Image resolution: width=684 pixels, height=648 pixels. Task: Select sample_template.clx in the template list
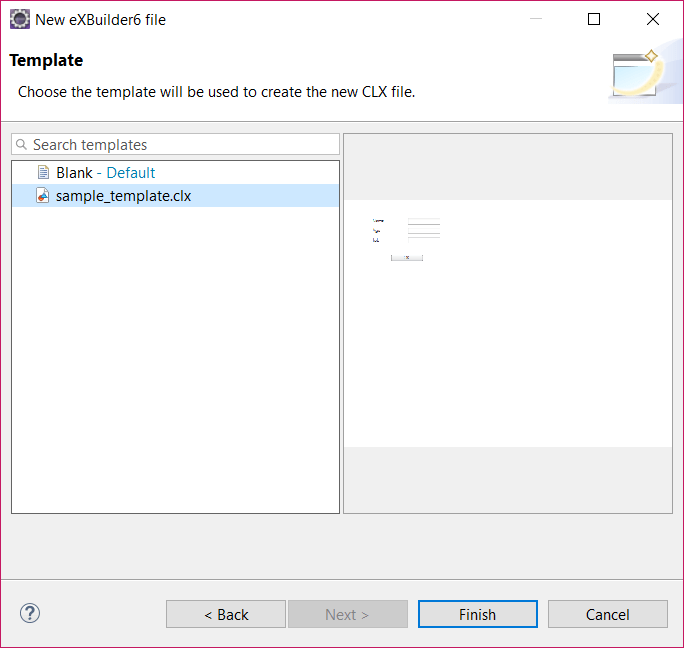pyautogui.click(x=123, y=196)
